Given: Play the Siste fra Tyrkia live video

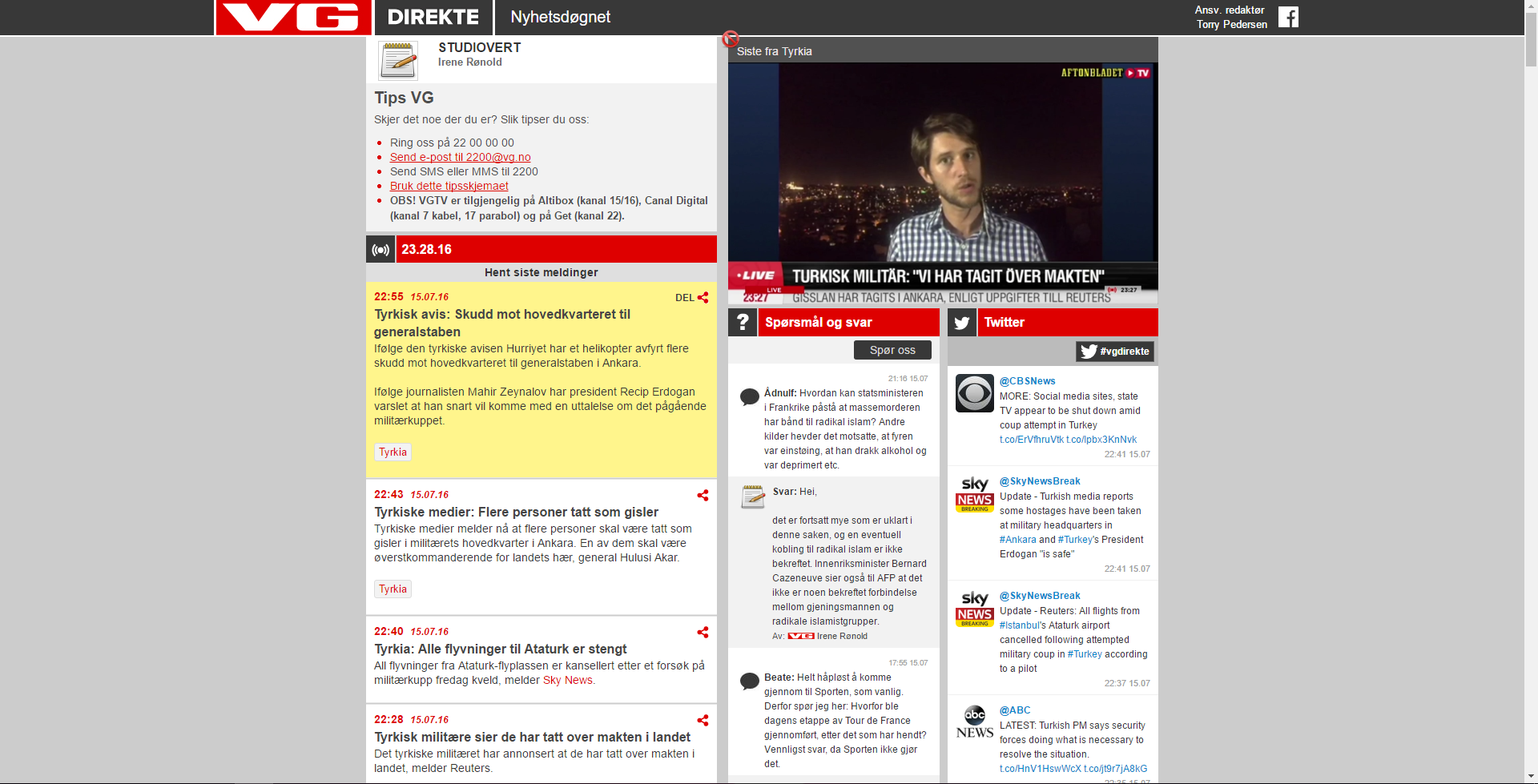Looking at the screenshot, I should [x=943, y=183].
